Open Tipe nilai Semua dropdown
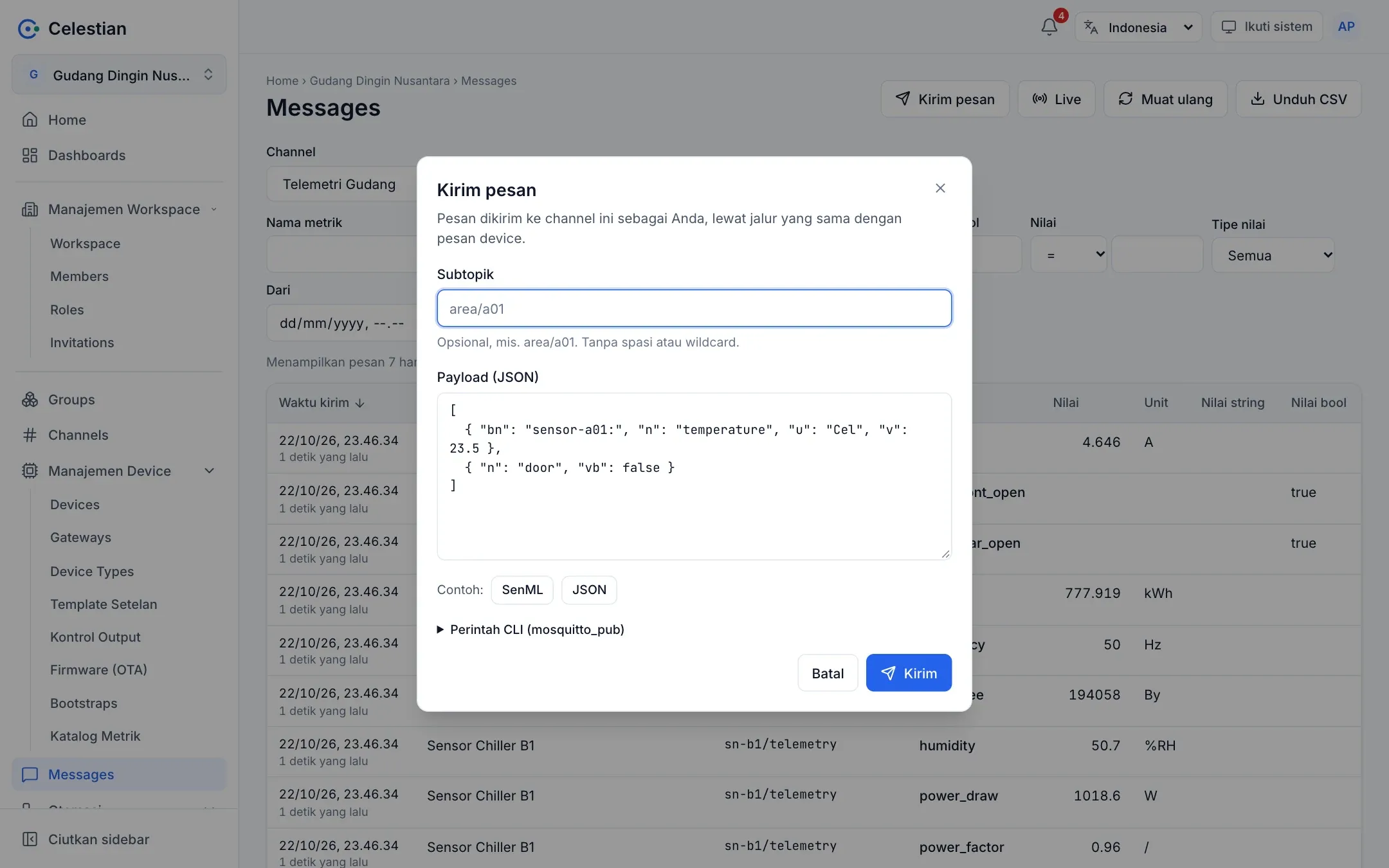The width and height of the screenshot is (1389, 868). [x=1273, y=255]
